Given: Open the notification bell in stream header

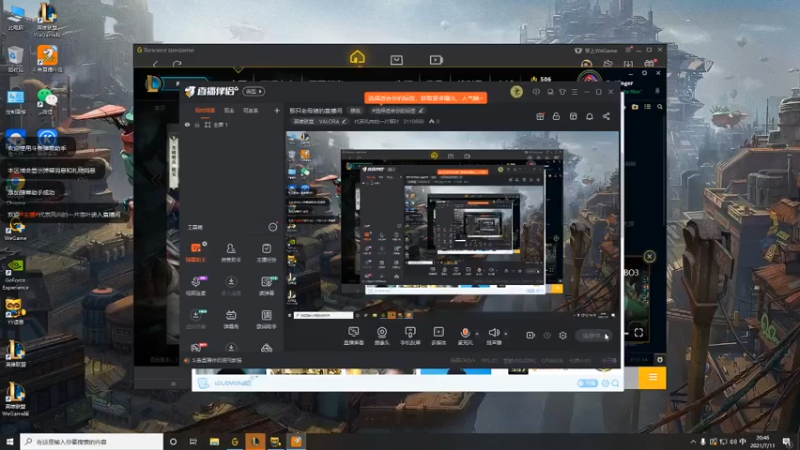Looking at the screenshot, I should point(589,116).
